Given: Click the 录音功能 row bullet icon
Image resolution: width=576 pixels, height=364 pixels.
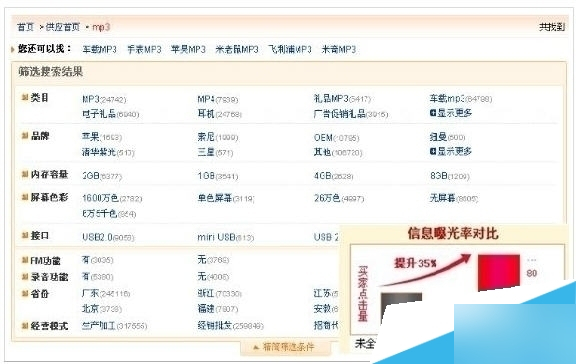Looking at the screenshot, I should (x=25, y=277).
